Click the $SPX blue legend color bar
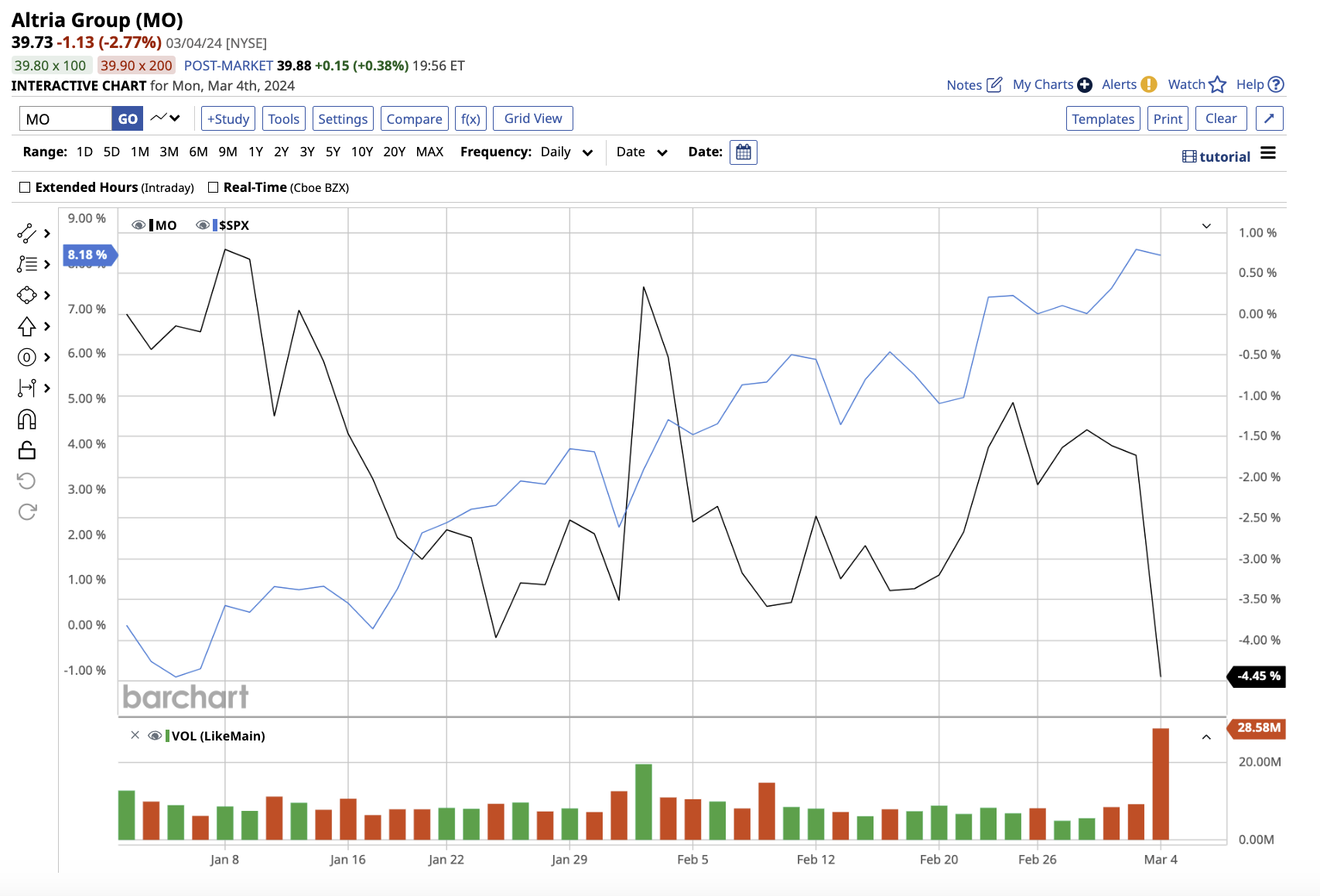The width and height of the screenshot is (1320, 896). [x=215, y=225]
